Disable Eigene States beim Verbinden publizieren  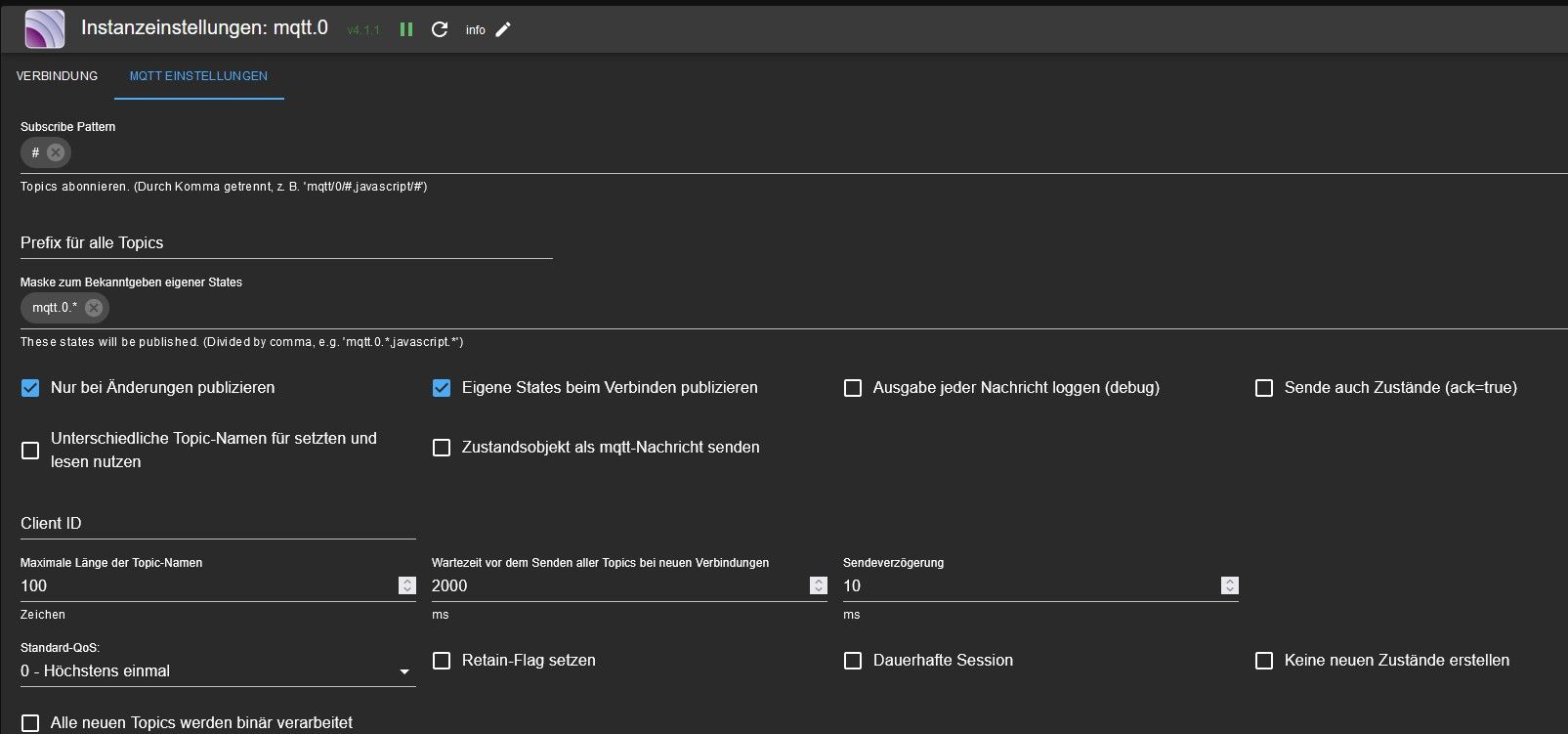pos(442,388)
